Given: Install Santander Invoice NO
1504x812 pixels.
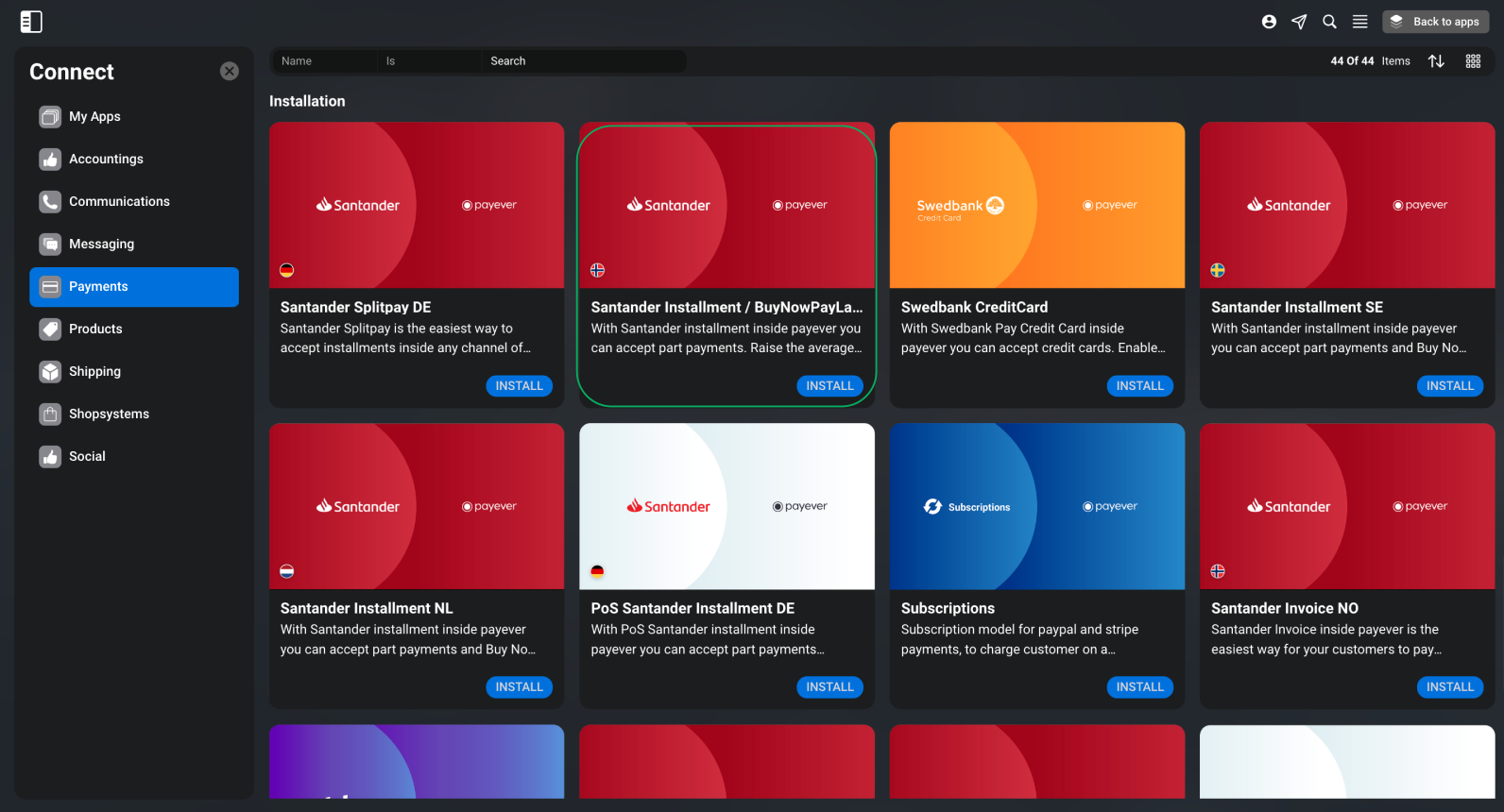Looking at the screenshot, I should (1450, 687).
